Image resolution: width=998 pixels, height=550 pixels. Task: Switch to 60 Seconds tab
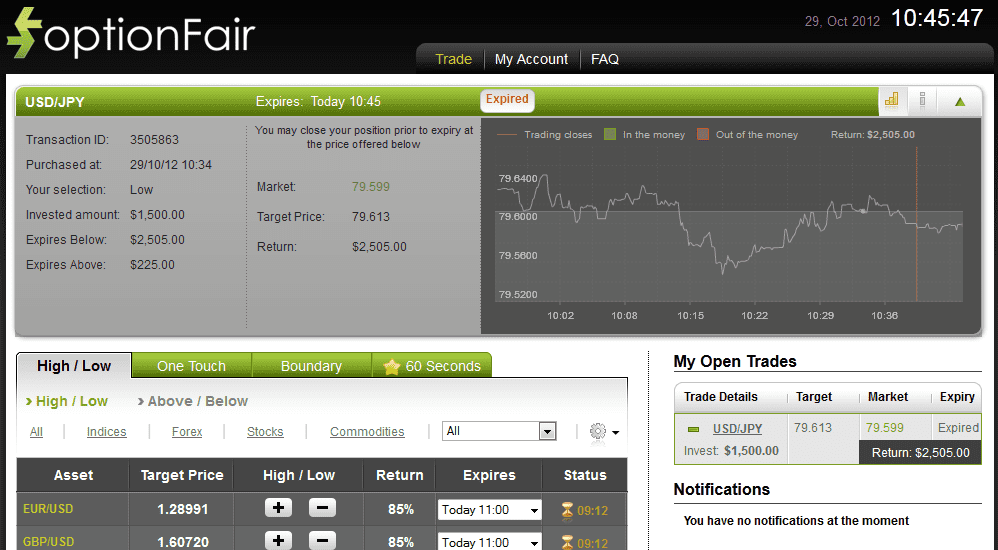432,366
